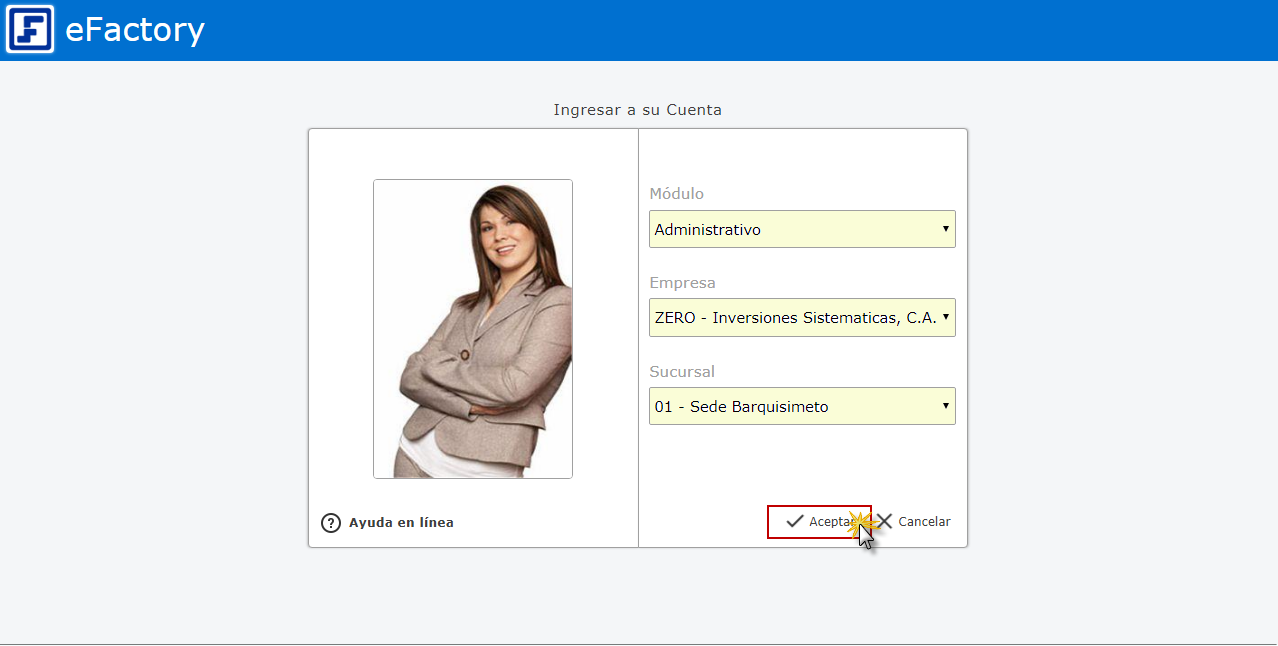
Task: Click the X icon beside Cancelar
Action: click(885, 522)
